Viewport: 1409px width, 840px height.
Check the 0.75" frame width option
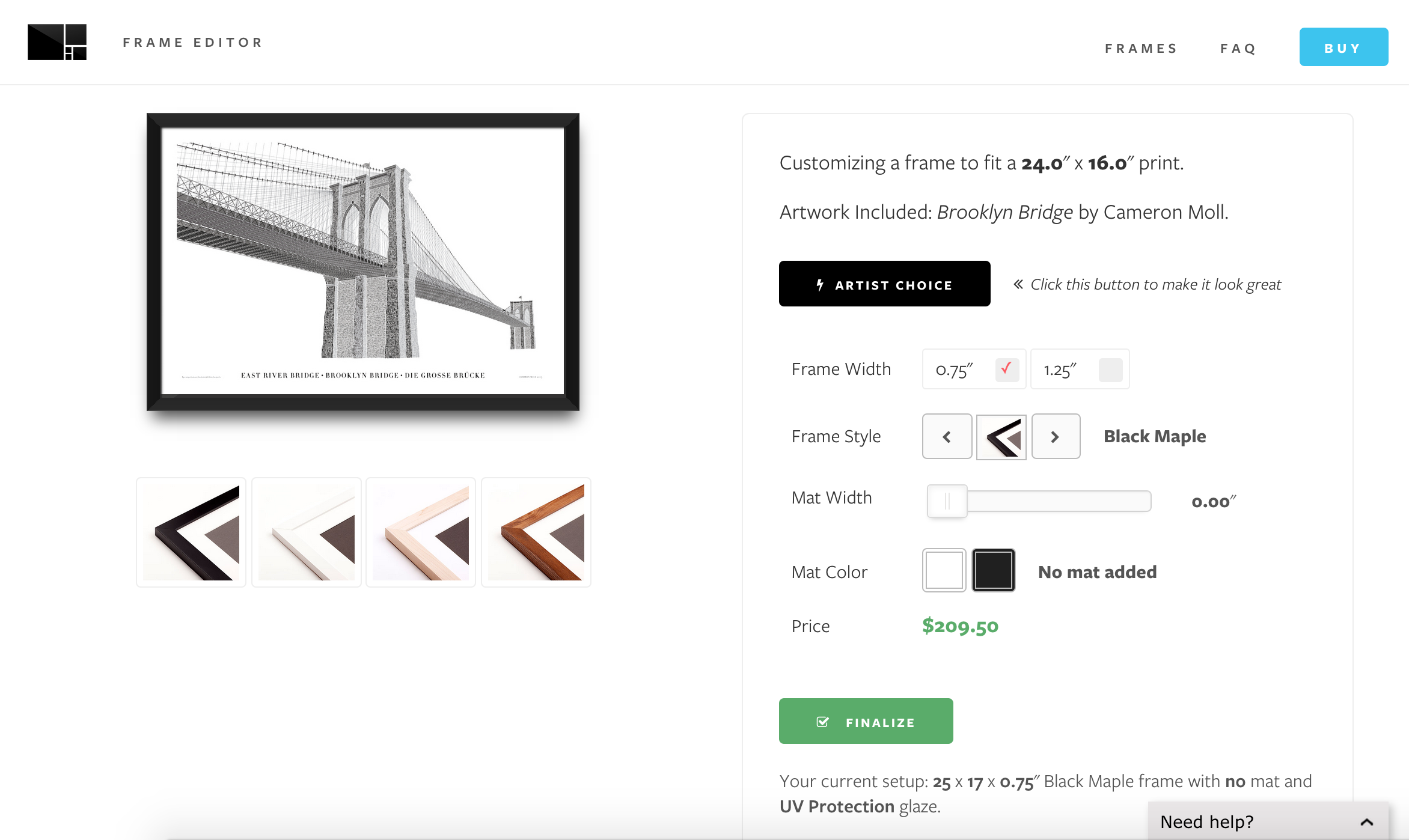pos(1007,370)
